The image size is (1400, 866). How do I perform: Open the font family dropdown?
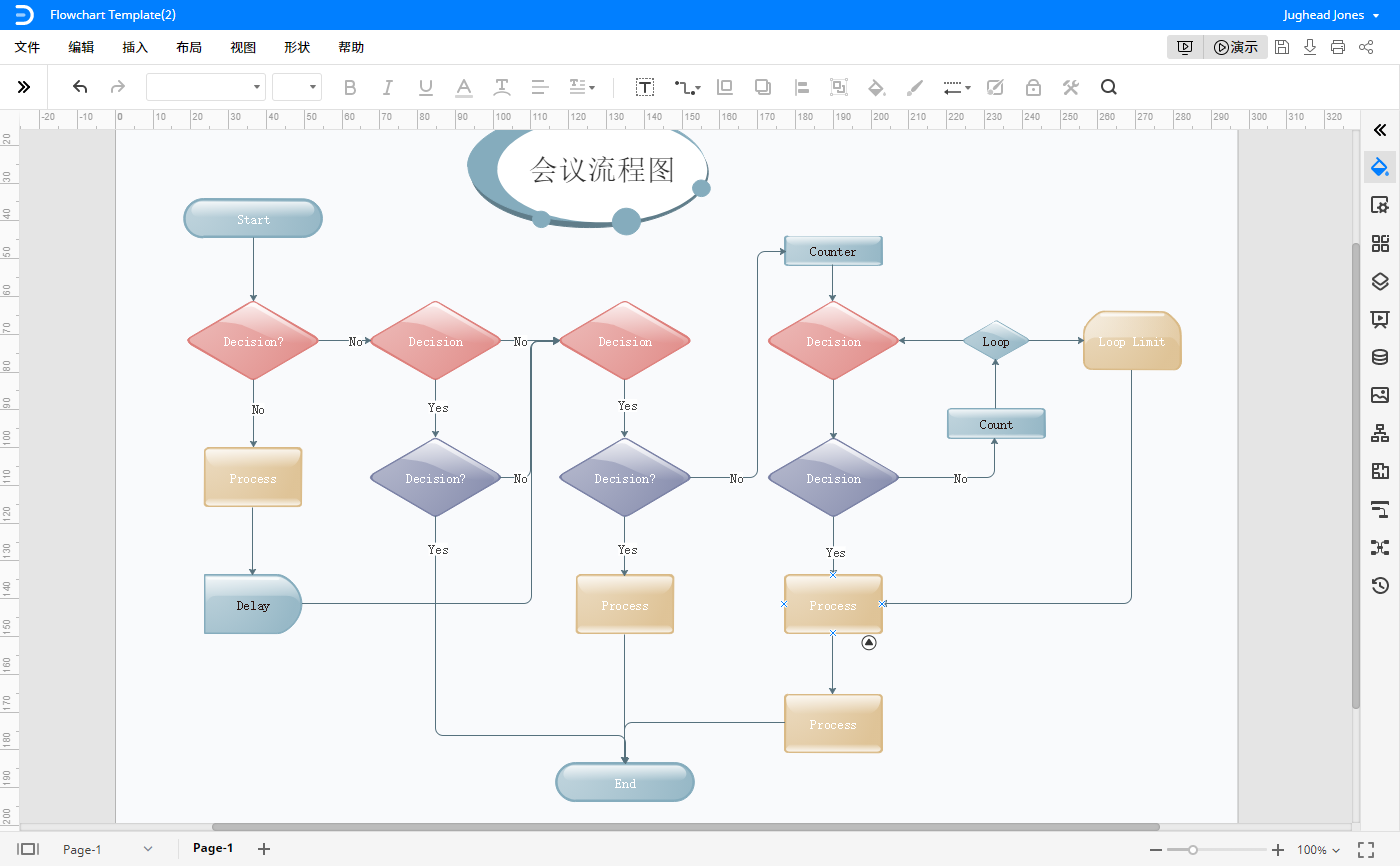point(206,88)
